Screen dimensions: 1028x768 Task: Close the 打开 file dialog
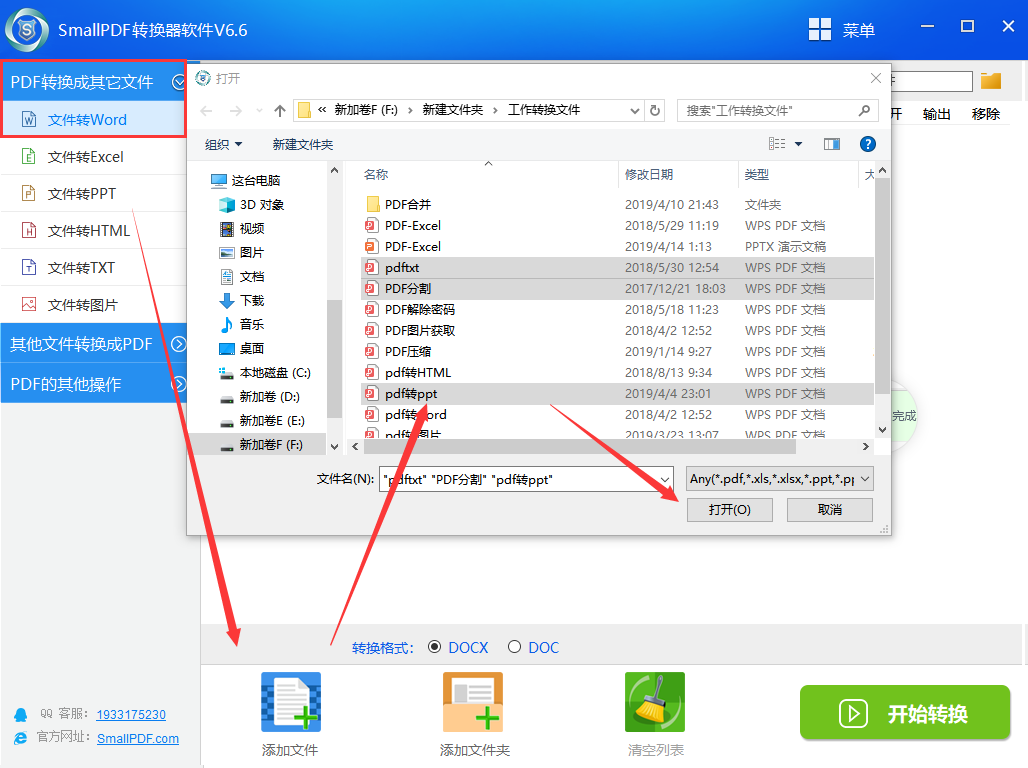tap(876, 79)
